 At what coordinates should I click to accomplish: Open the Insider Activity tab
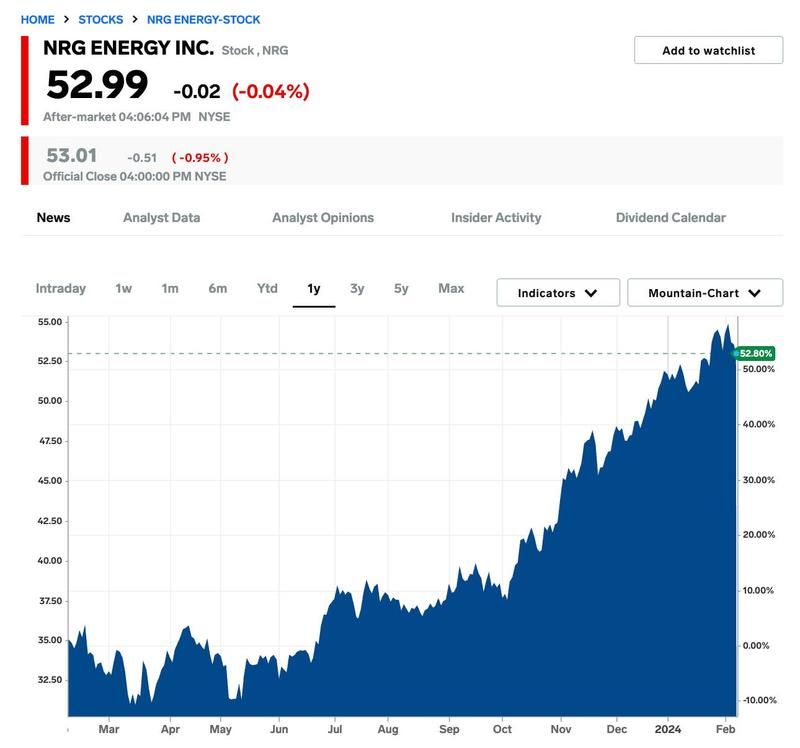[496, 217]
